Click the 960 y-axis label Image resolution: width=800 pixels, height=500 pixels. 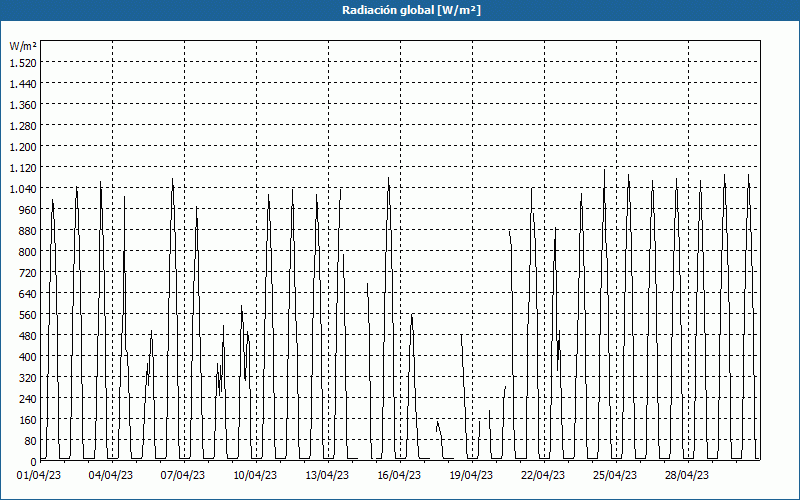click(28, 210)
